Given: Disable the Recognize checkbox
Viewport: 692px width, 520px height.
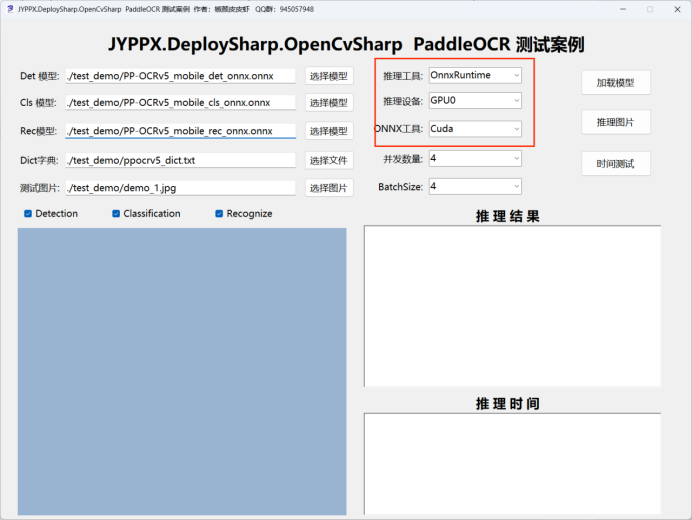Looking at the screenshot, I should [x=220, y=213].
